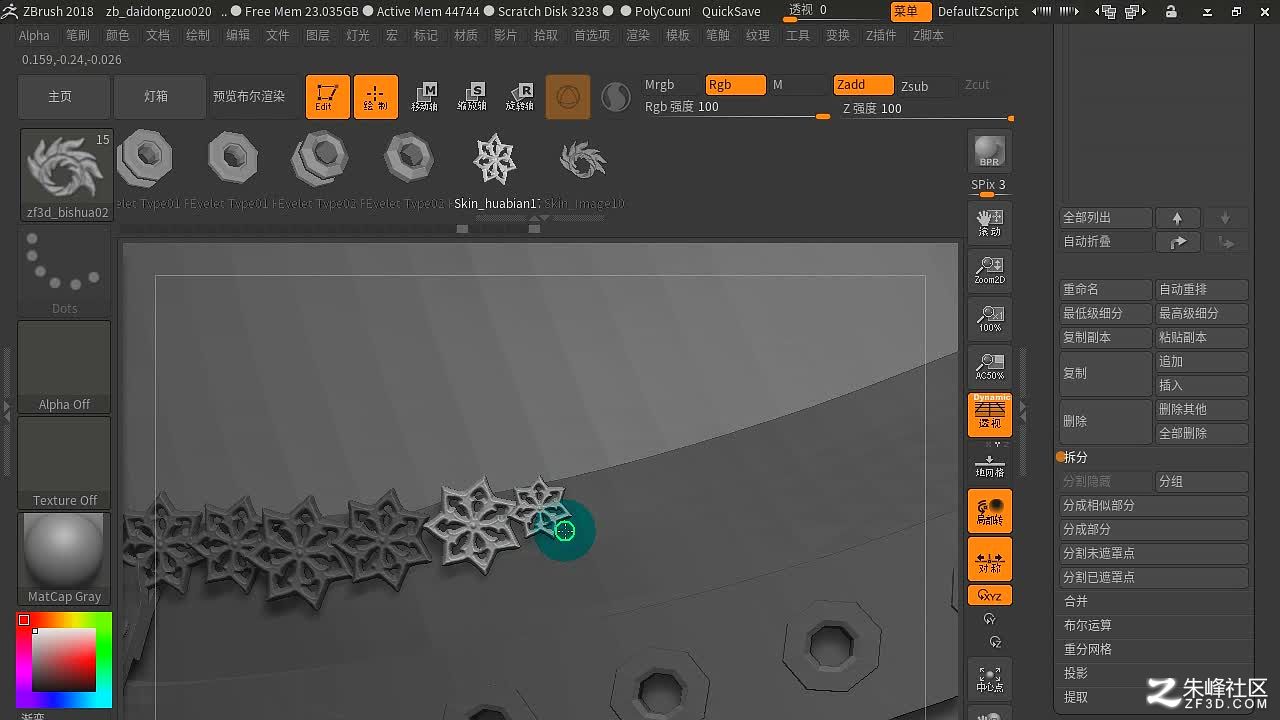Toggle XYZ rotation mode
The height and width of the screenshot is (720, 1280).
989,595
